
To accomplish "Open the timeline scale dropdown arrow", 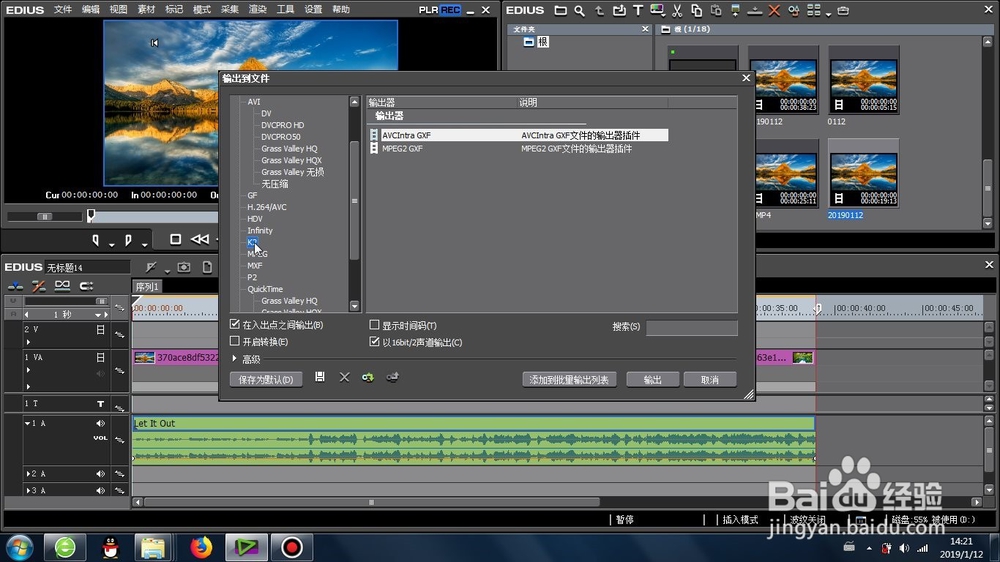I will click(x=98, y=315).
